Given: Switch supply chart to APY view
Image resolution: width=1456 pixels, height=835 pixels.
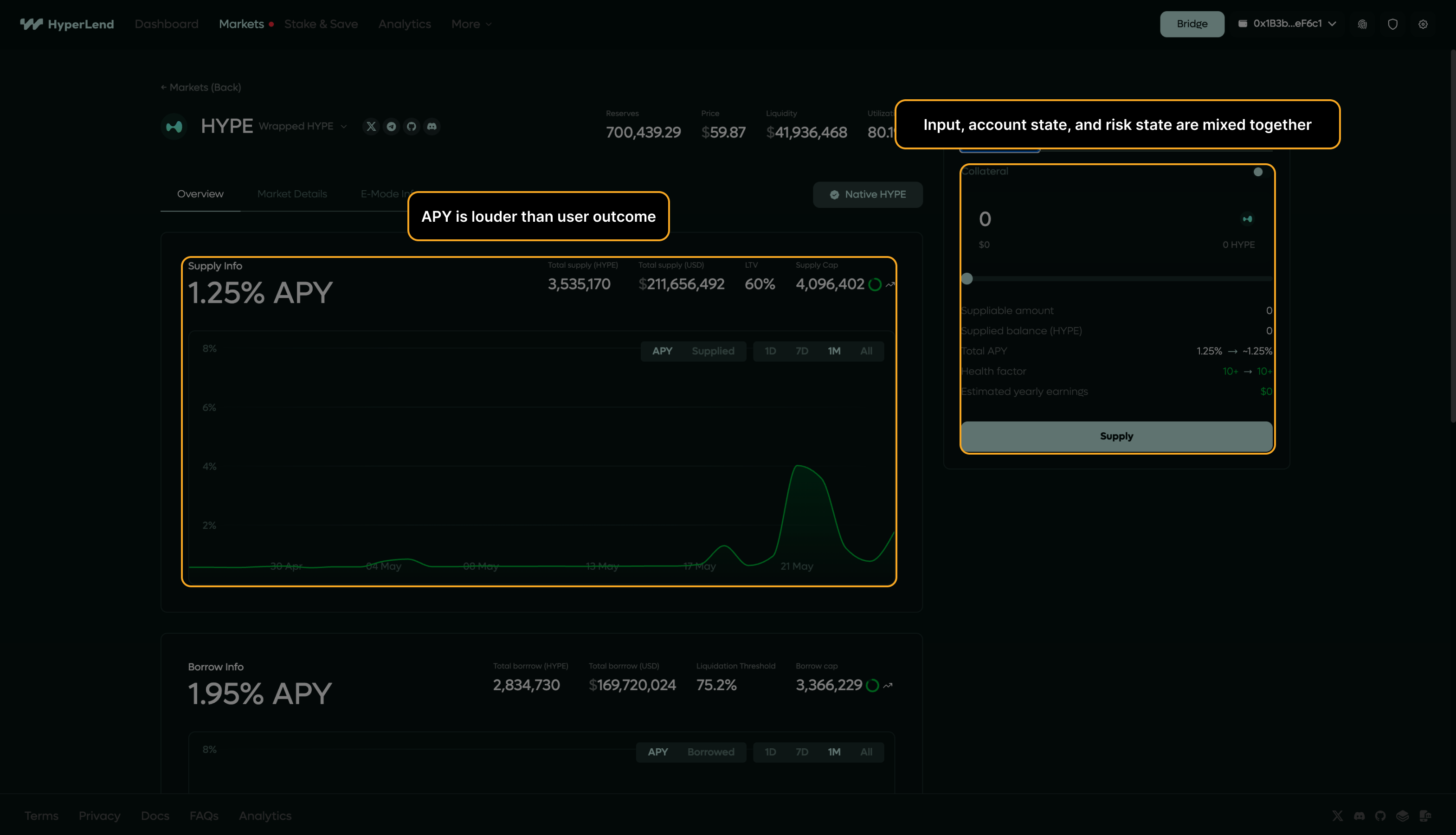Looking at the screenshot, I should coord(662,351).
